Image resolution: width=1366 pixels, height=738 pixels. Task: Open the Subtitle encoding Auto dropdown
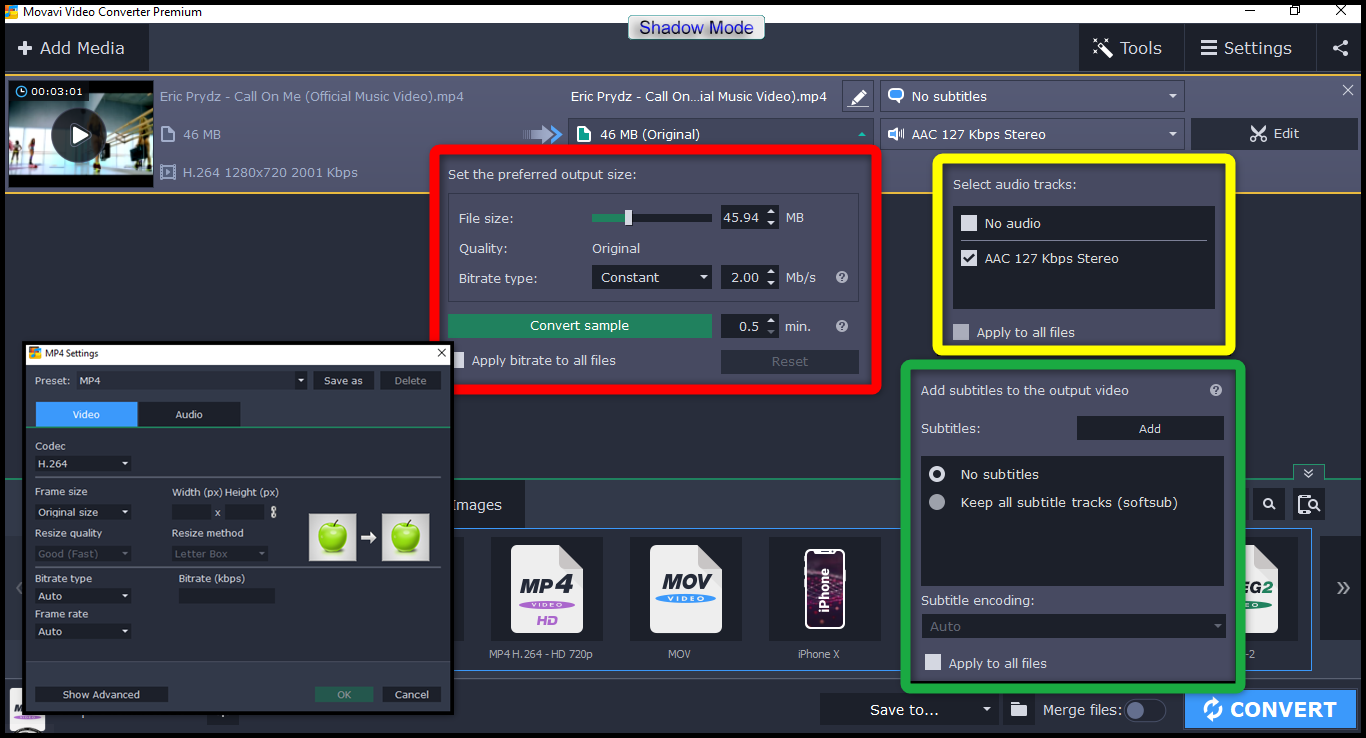click(1072, 626)
